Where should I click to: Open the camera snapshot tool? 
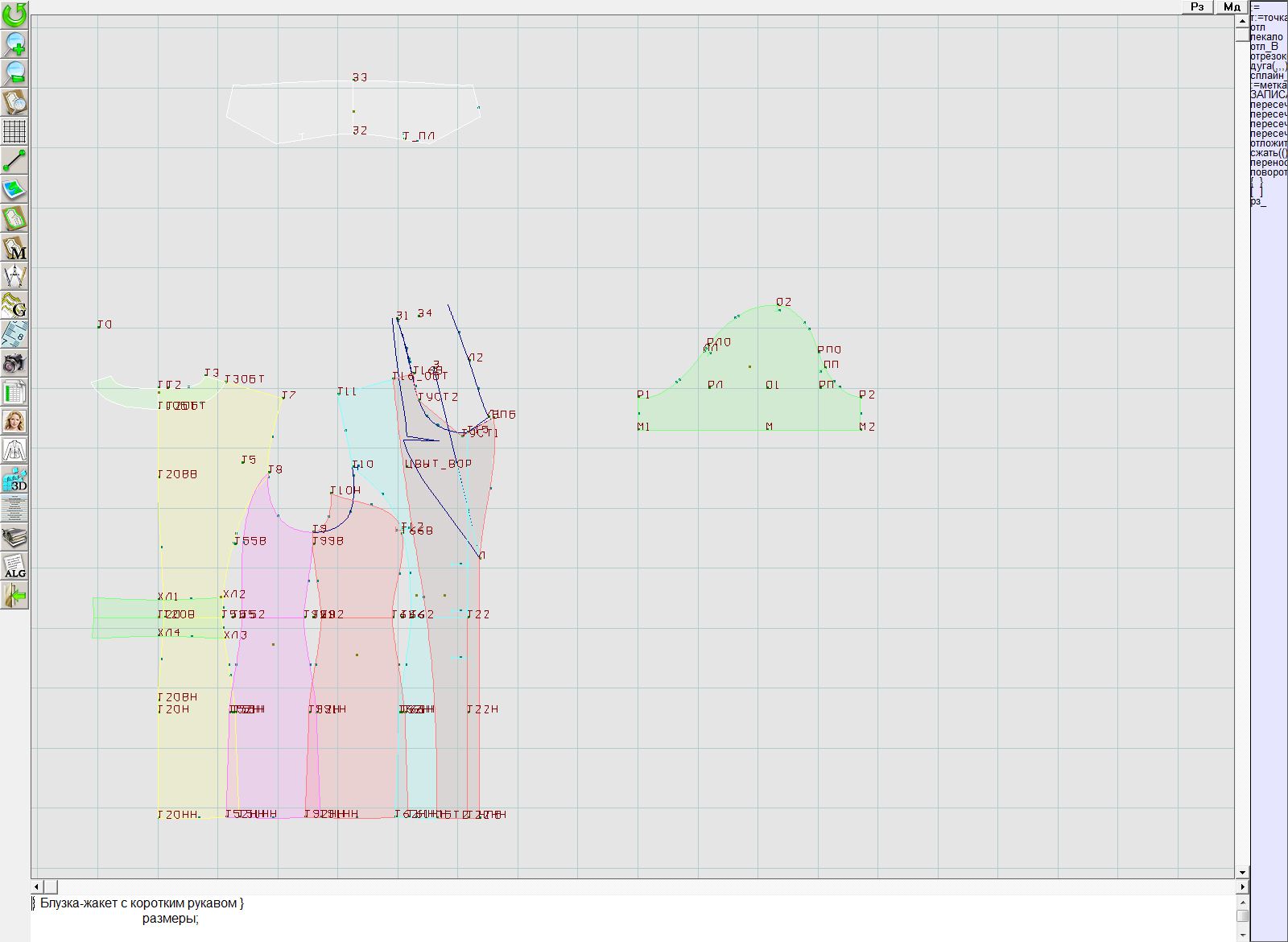(x=14, y=364)
